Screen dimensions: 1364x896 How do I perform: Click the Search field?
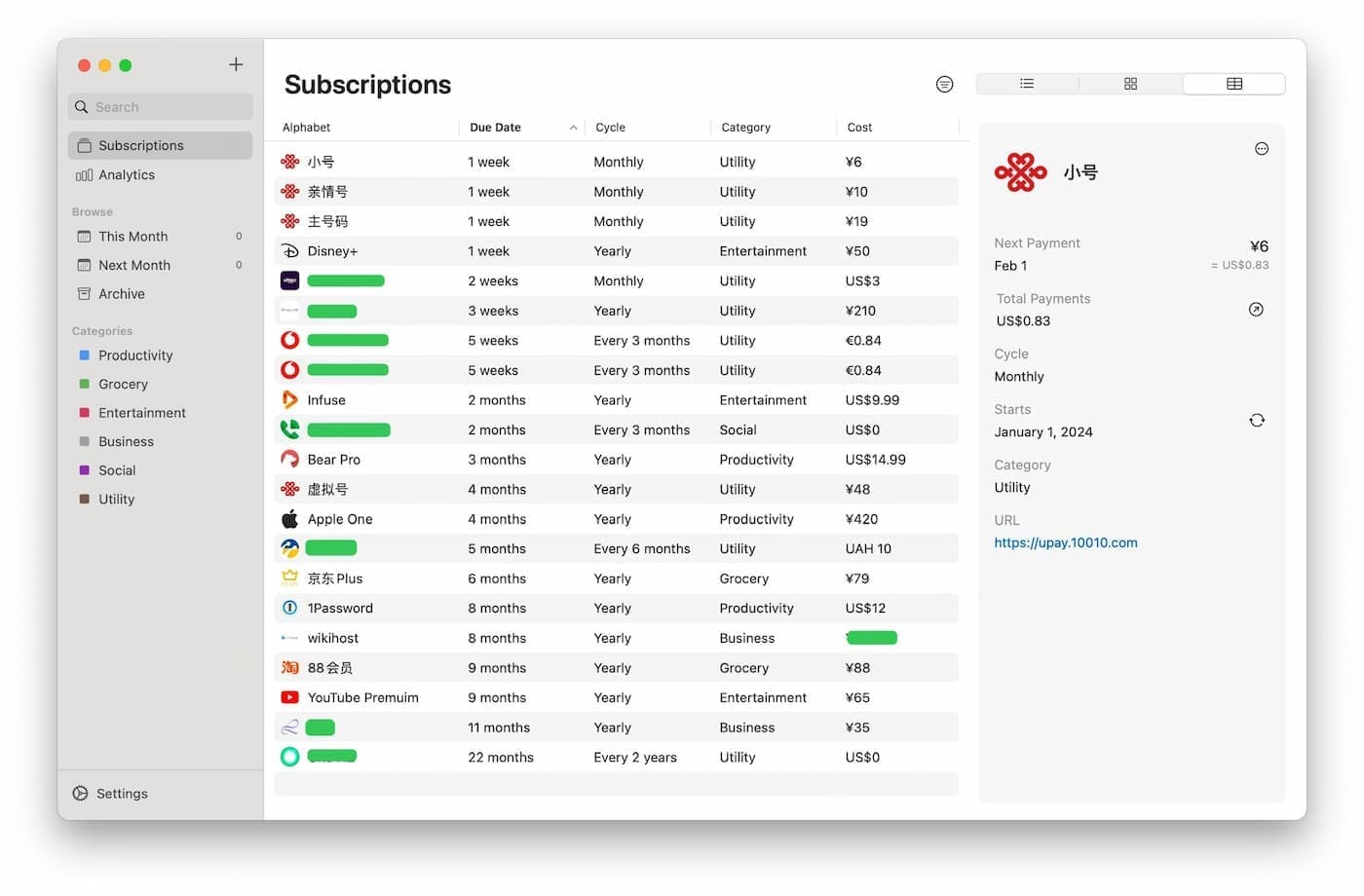tap(161, 107)
